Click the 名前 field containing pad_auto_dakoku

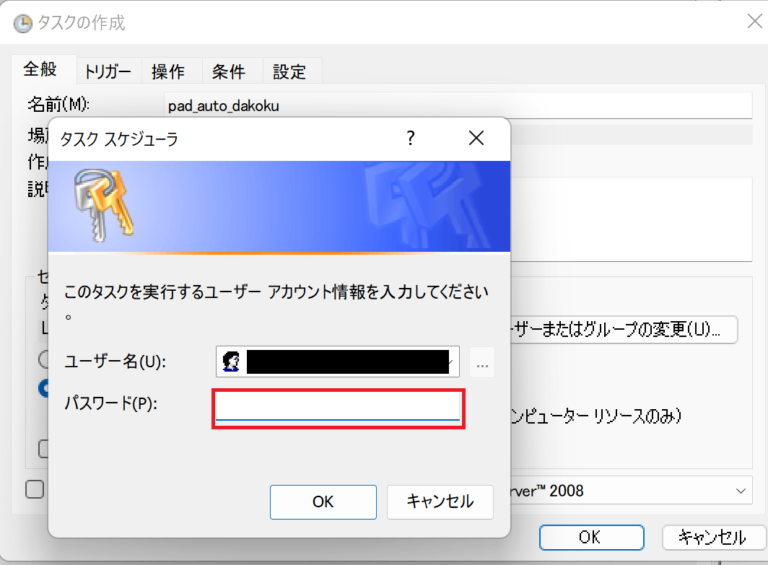point(458,105)
